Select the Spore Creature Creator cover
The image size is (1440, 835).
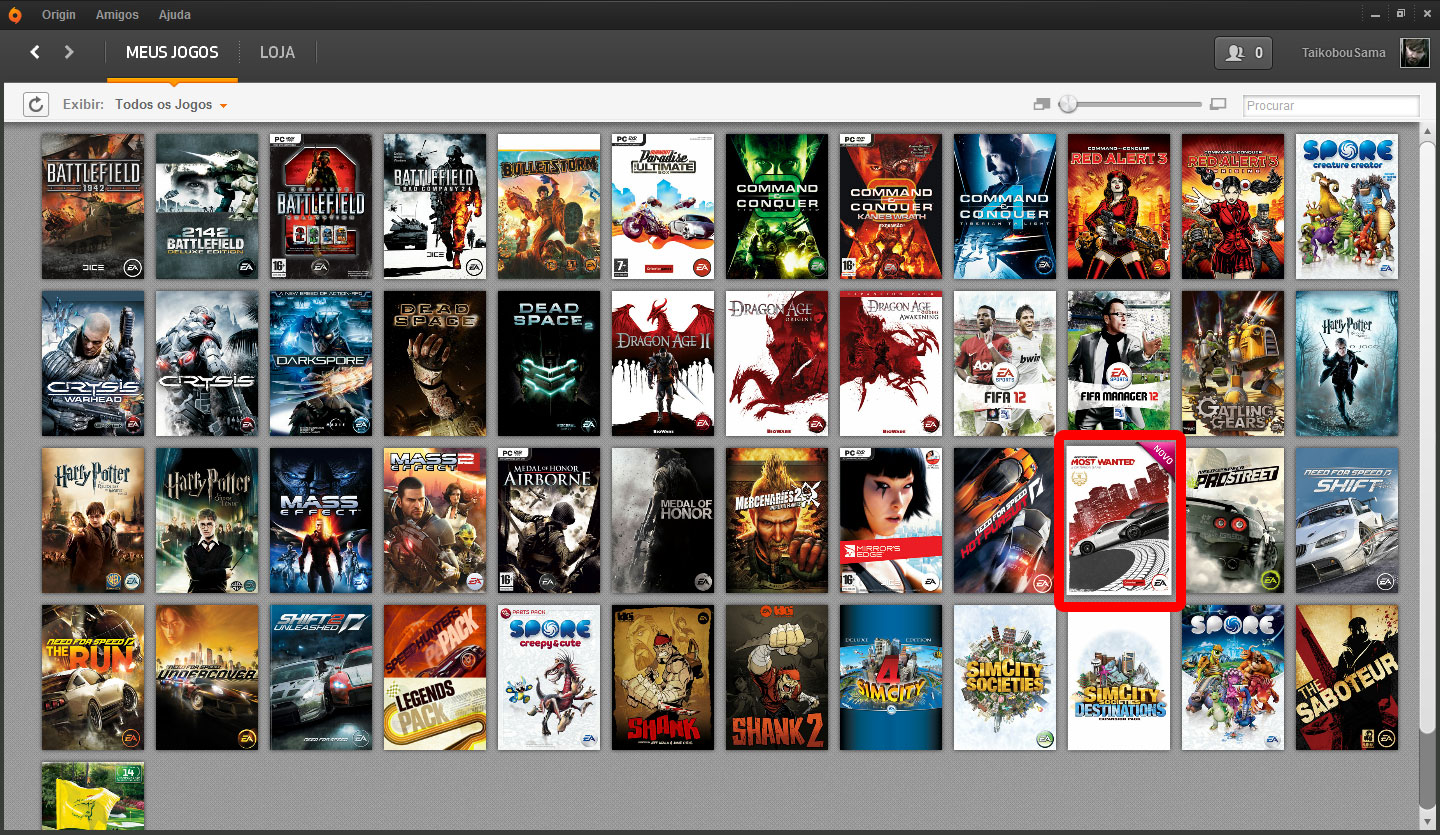pyautogui.click(x=1347, y=206)
